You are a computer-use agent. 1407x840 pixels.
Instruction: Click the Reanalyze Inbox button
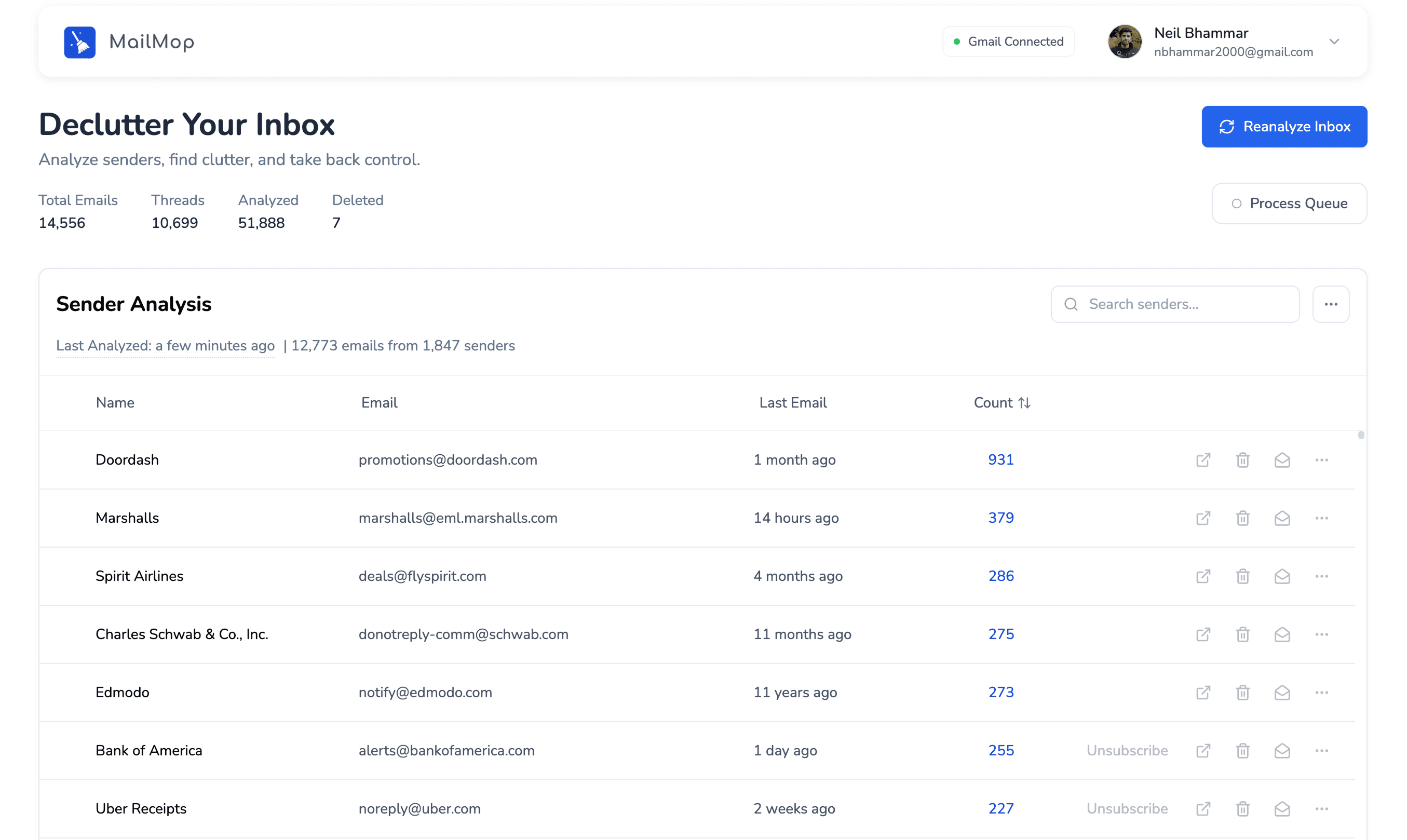[1284, 127]
